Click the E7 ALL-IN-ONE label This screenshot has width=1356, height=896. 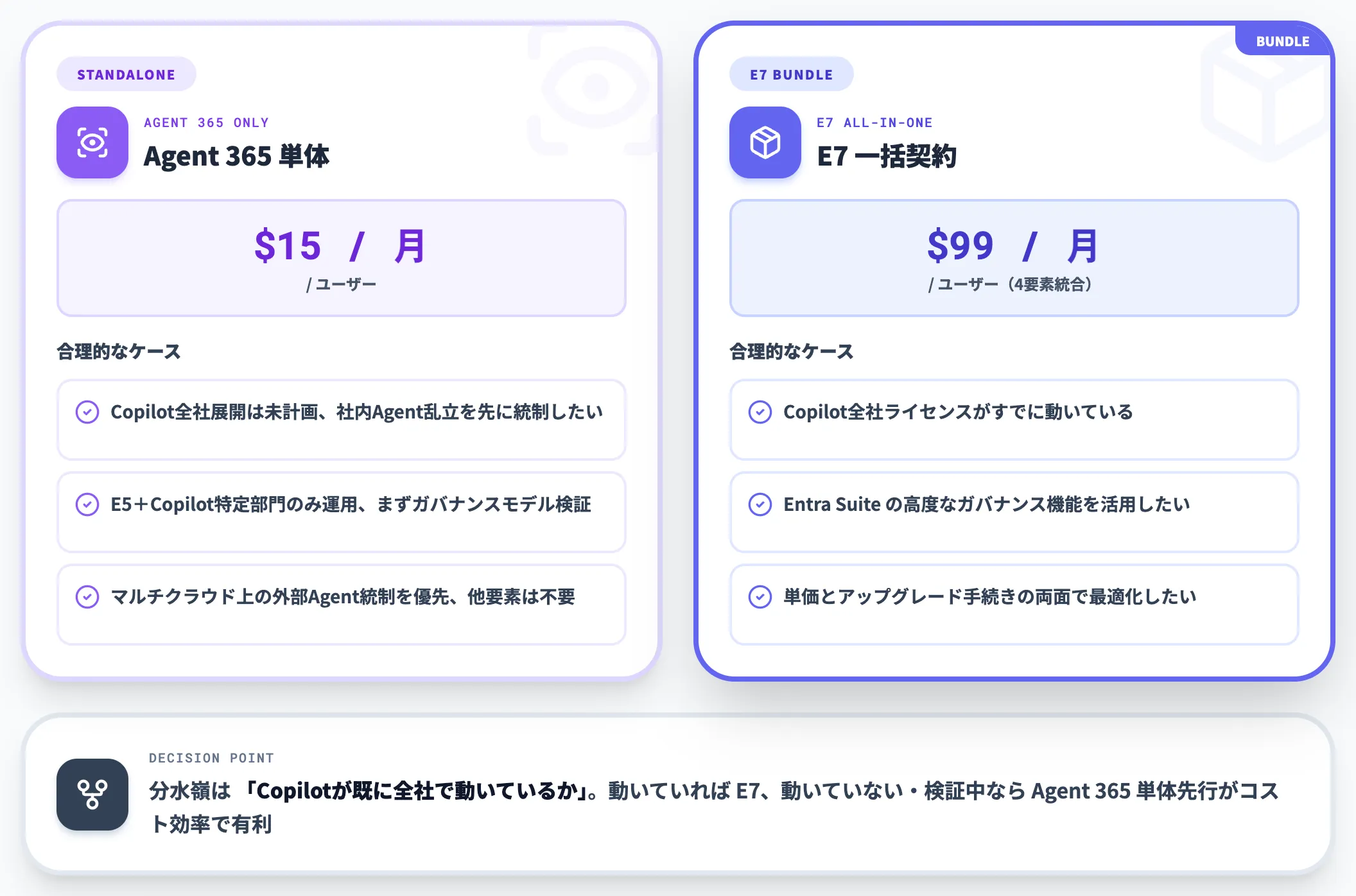coord(874,123)
